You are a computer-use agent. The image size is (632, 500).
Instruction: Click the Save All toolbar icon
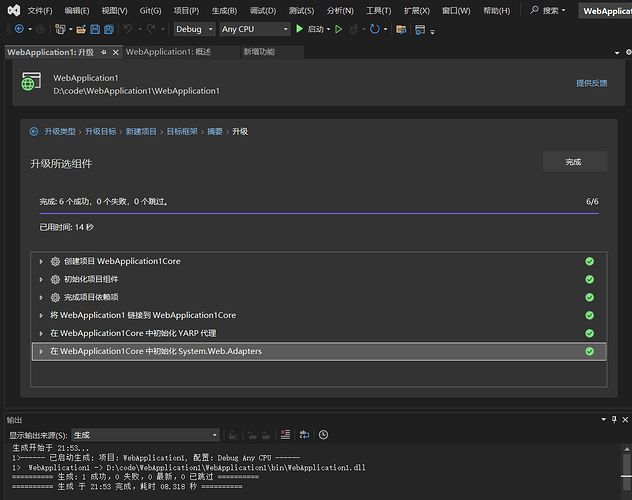(x=108, y=29)
